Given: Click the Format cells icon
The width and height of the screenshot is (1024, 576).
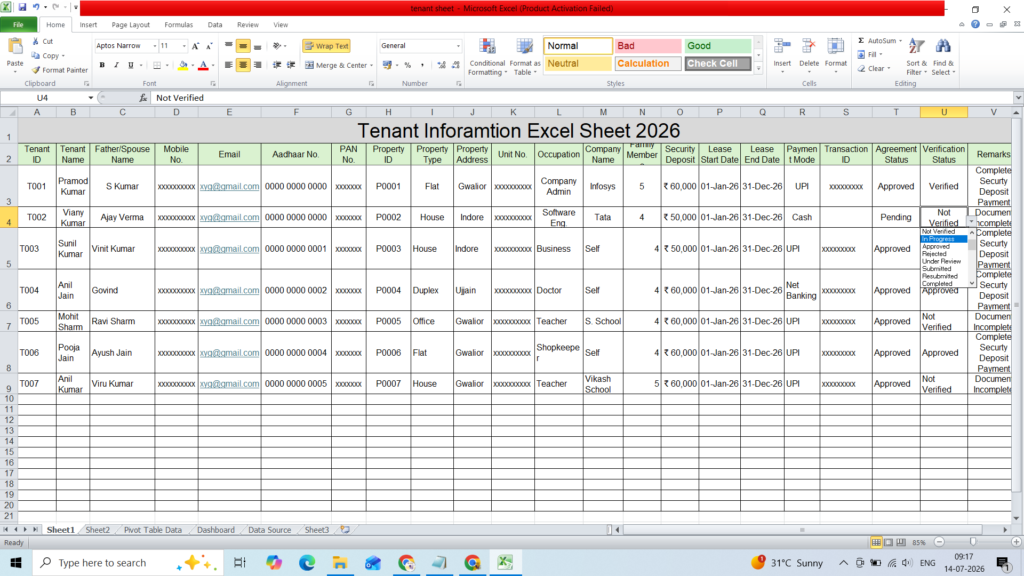Looking at the screenshot, I should pos(835,47).
